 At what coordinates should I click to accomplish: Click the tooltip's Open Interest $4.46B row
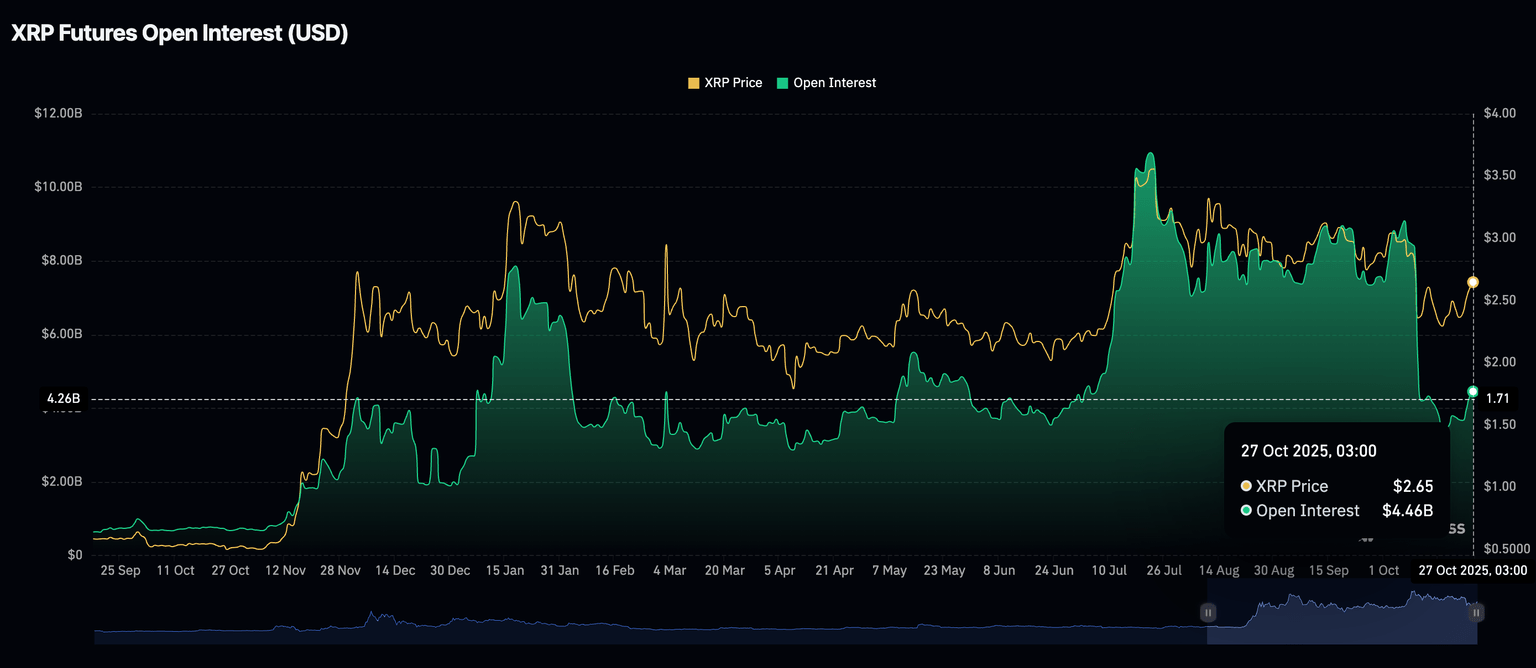pos(1336,511)
